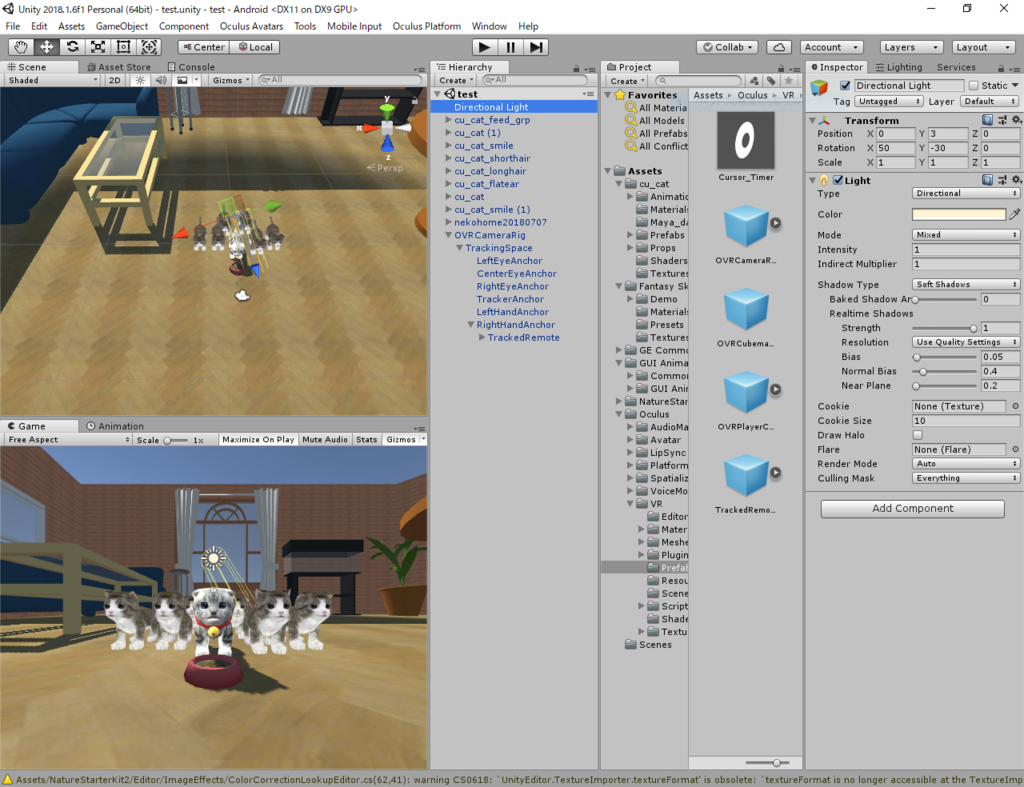Open the Shadow Type dropdown

966,284
